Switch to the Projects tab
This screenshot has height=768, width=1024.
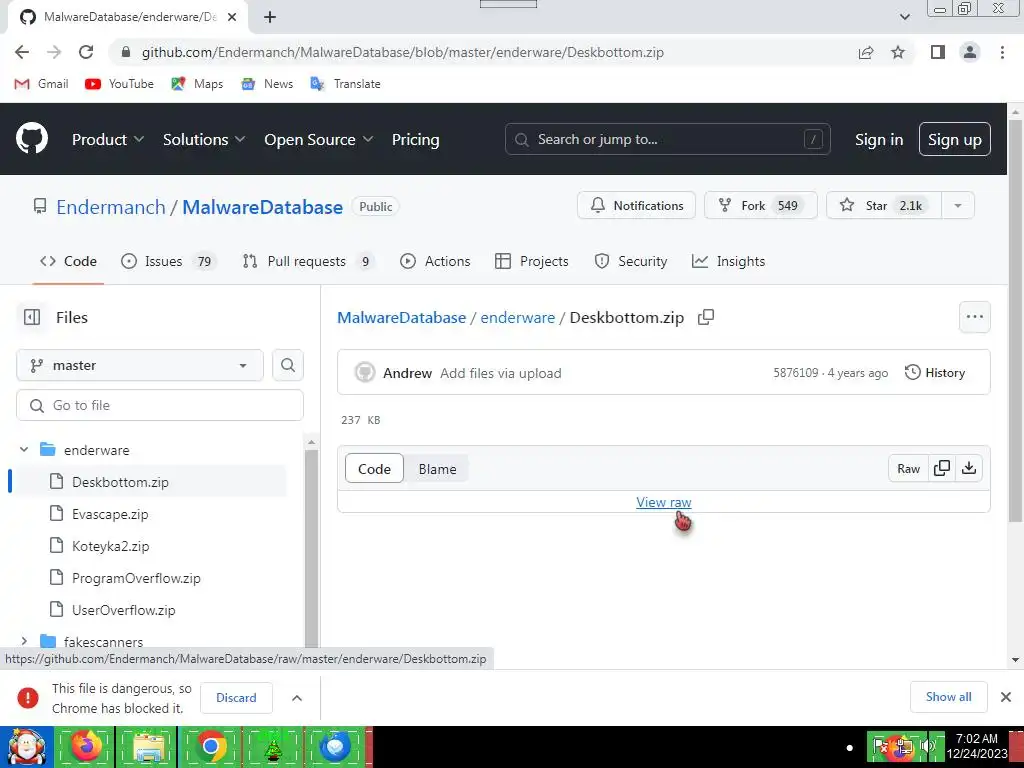point(532,261)
